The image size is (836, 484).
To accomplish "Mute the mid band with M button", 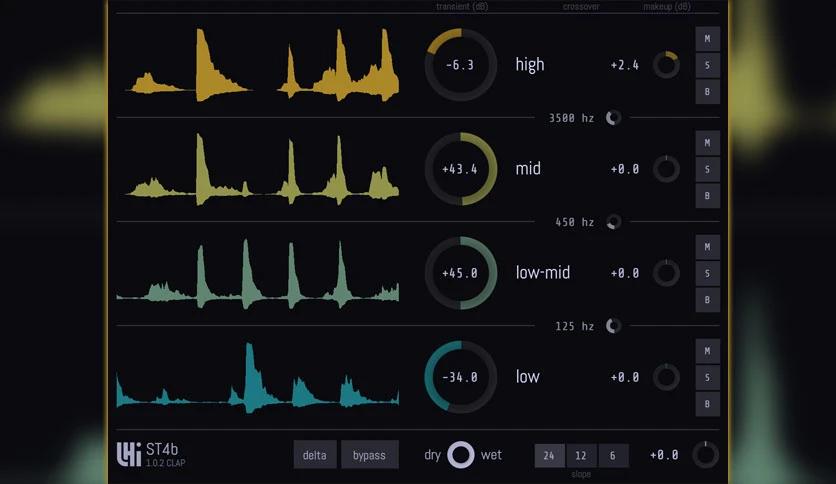I will tap(708, 143).
